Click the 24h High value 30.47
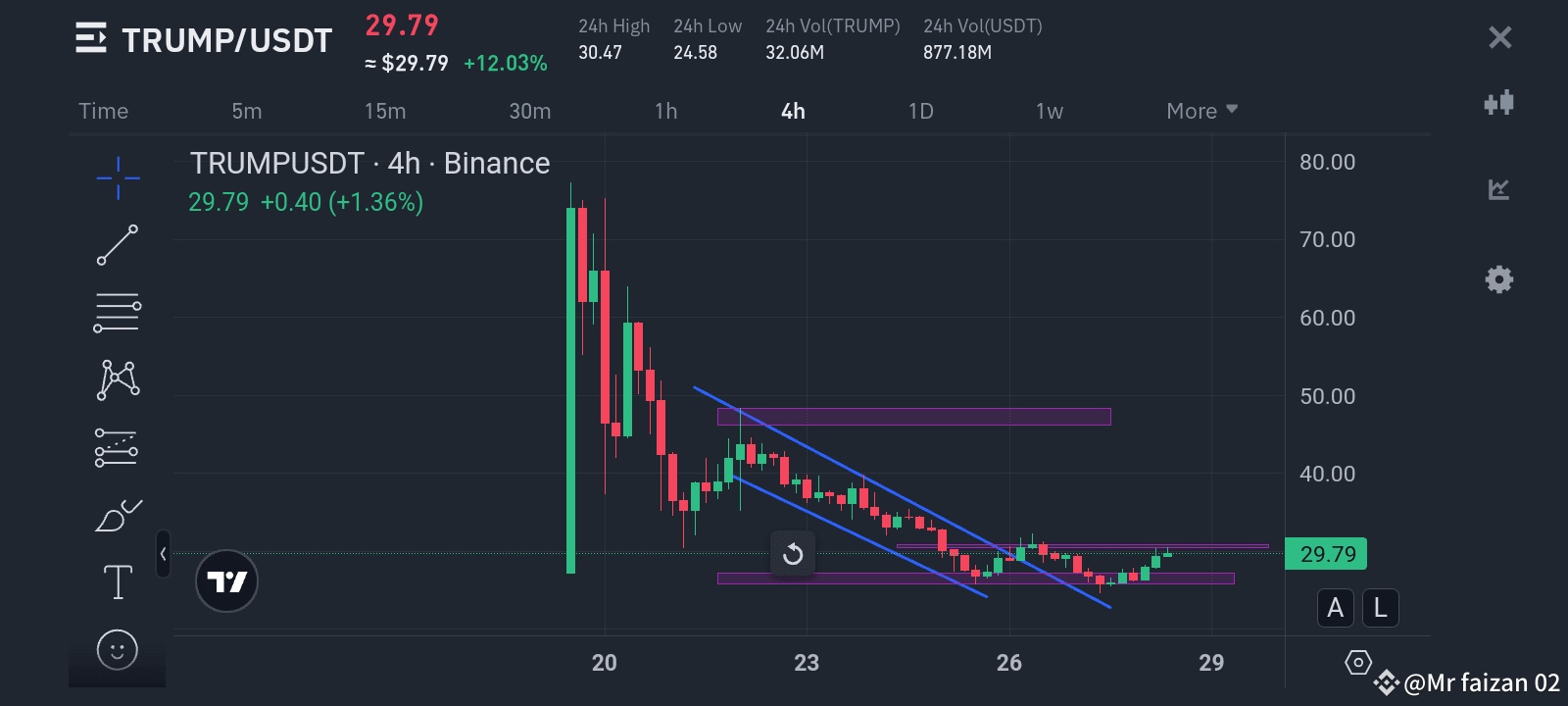1568x706 pixels. pos(600,52)
